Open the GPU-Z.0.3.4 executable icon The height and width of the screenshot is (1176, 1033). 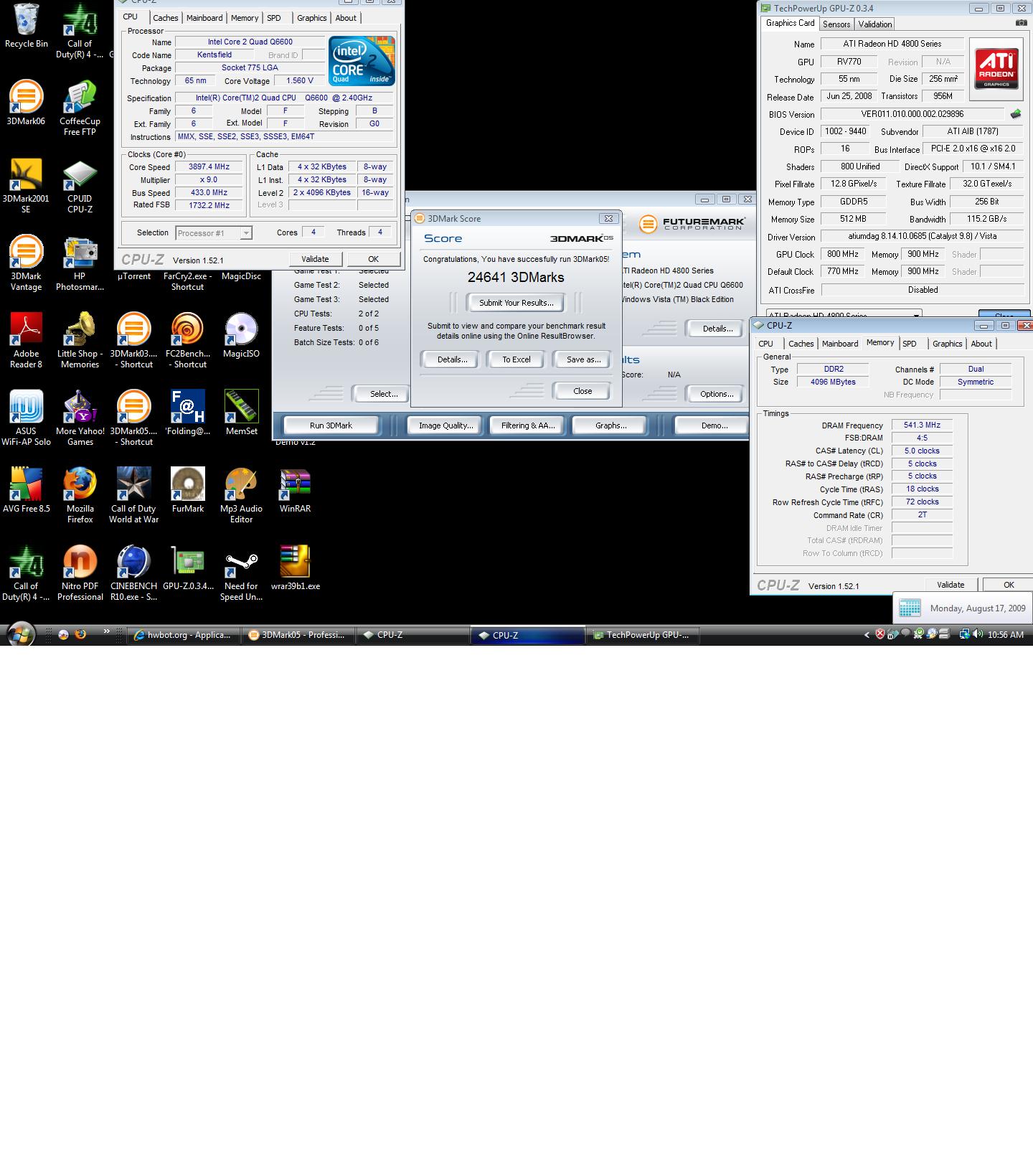coord(187,568)
